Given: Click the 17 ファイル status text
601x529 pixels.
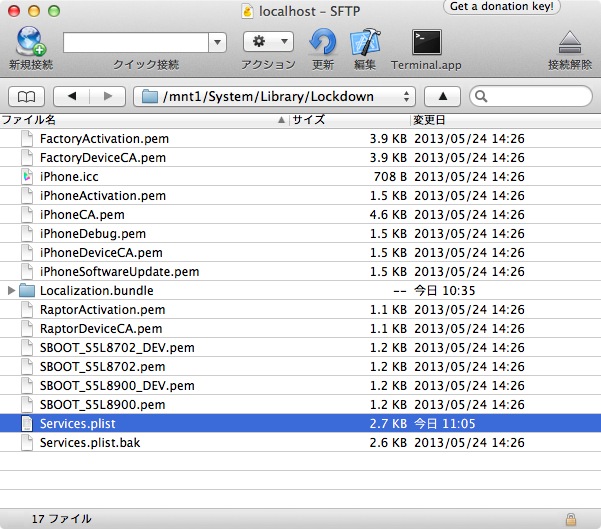Looking at the screenshot, I should 61,519.
